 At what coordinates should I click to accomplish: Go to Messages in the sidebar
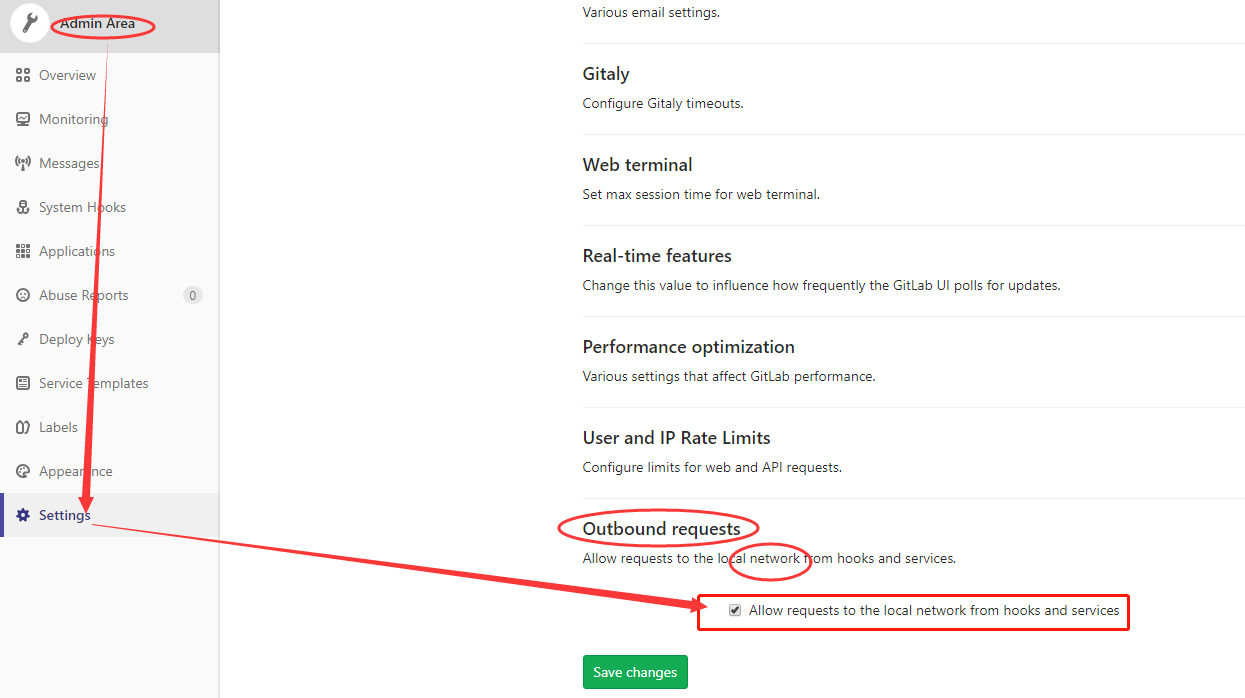pos(110,163)
